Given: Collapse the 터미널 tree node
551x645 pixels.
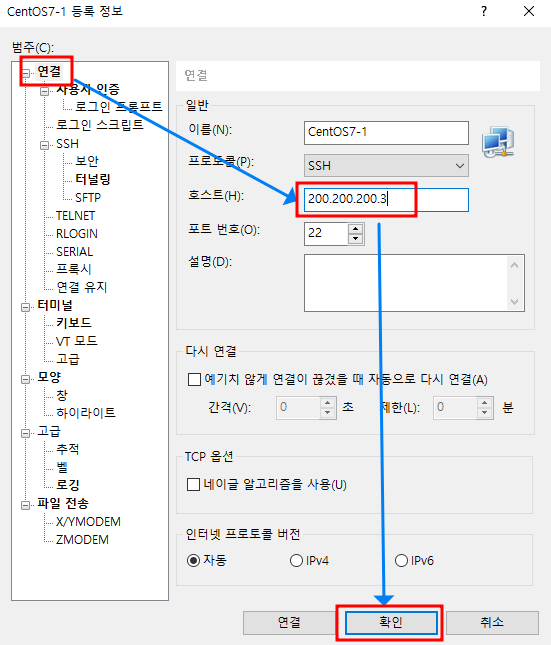Looking at the screenshot, I should 26,307.
